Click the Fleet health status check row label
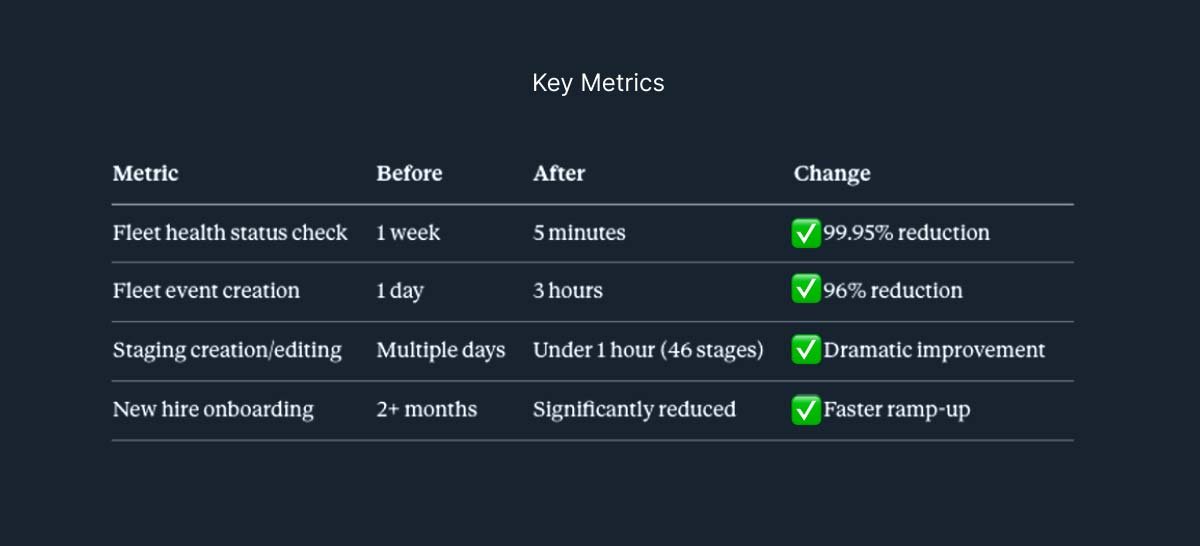Screen dimensions: 1200x546 click(x=230, y=233)
